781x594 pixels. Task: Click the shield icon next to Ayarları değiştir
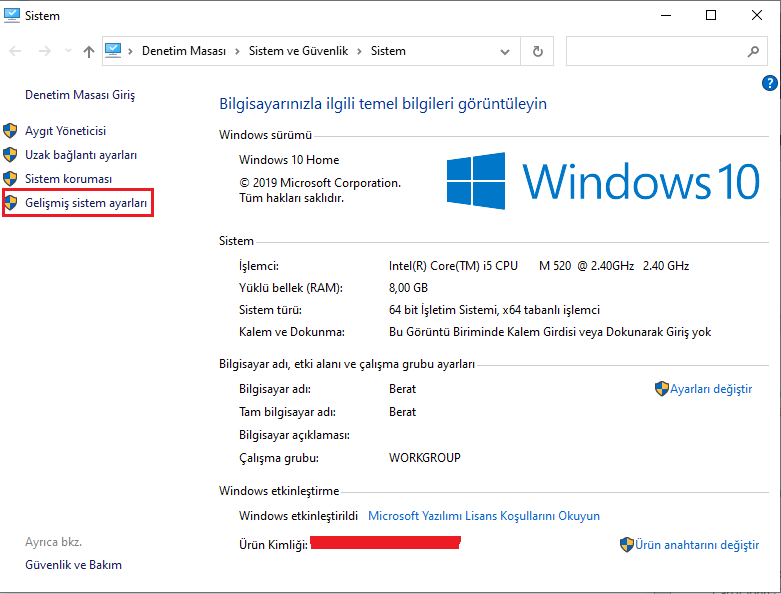(x=661, y=389)
